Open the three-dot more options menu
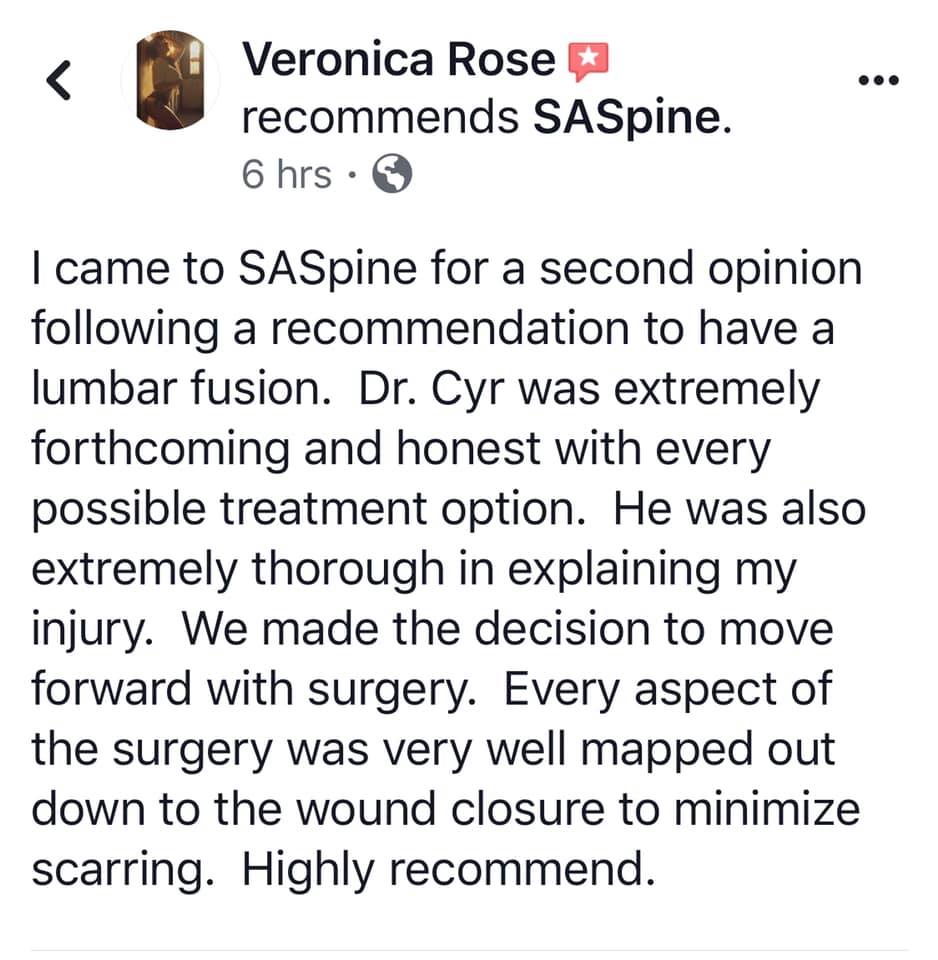938x960 pixels. [879, 80]
